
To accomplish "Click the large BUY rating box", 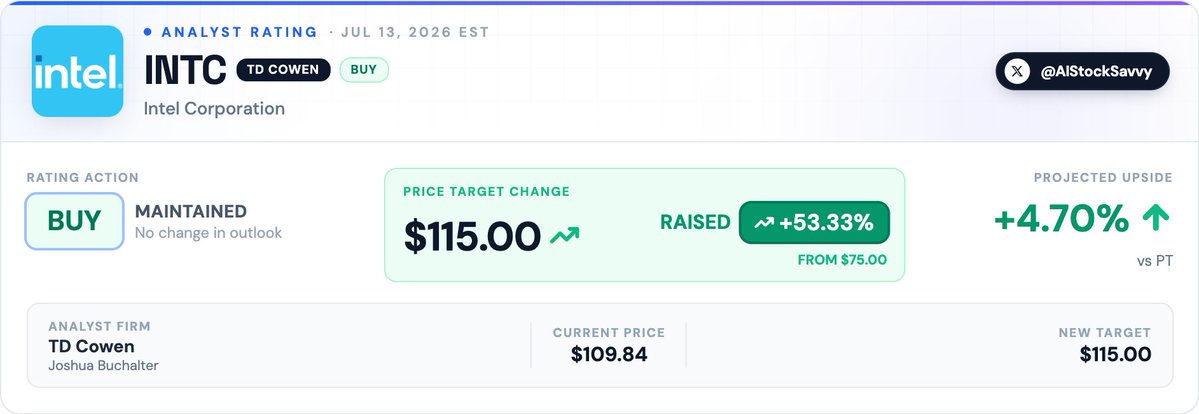I will [x=74, y=221].
